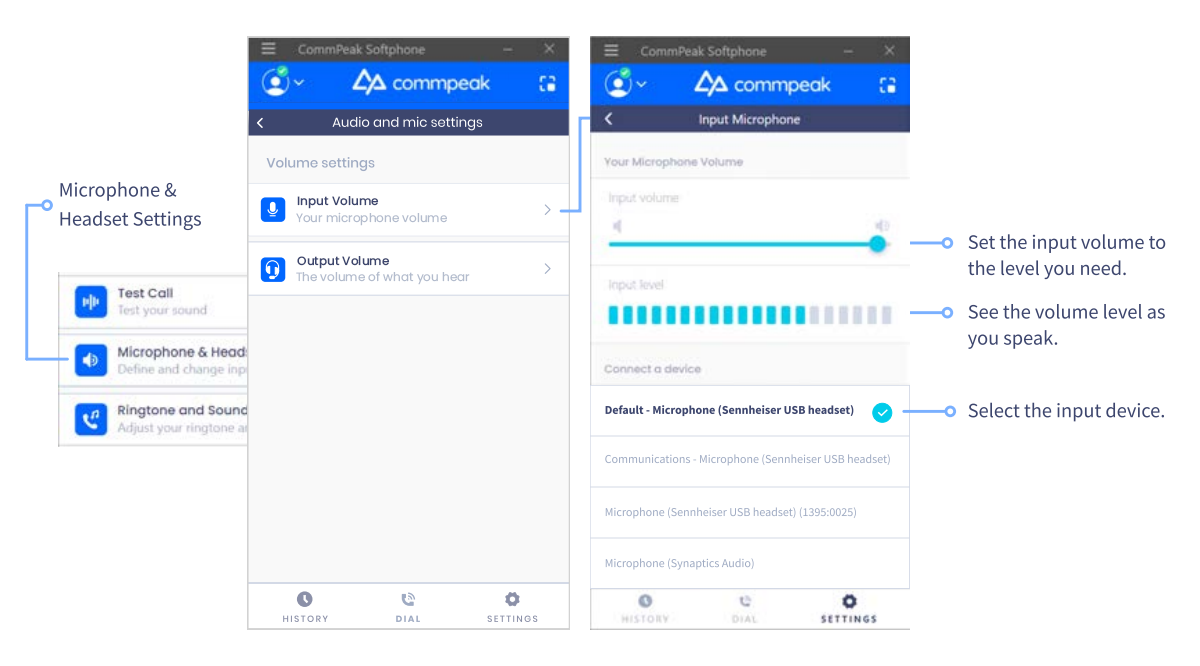This screenshot has width=1200, height=666.
Task: Go back from Input Microphone screen
Action: click(608, 119)
